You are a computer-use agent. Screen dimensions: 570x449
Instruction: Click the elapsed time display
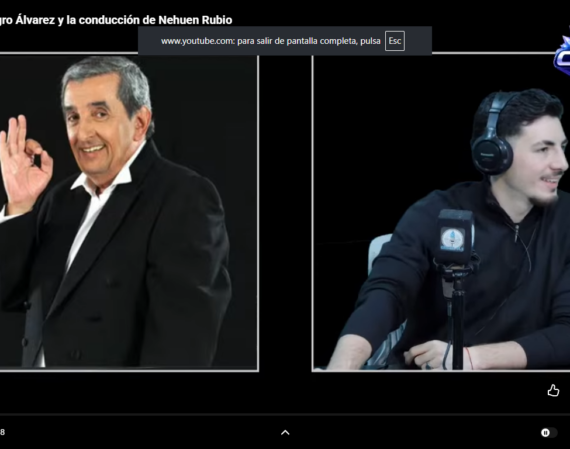pos(2,432)
